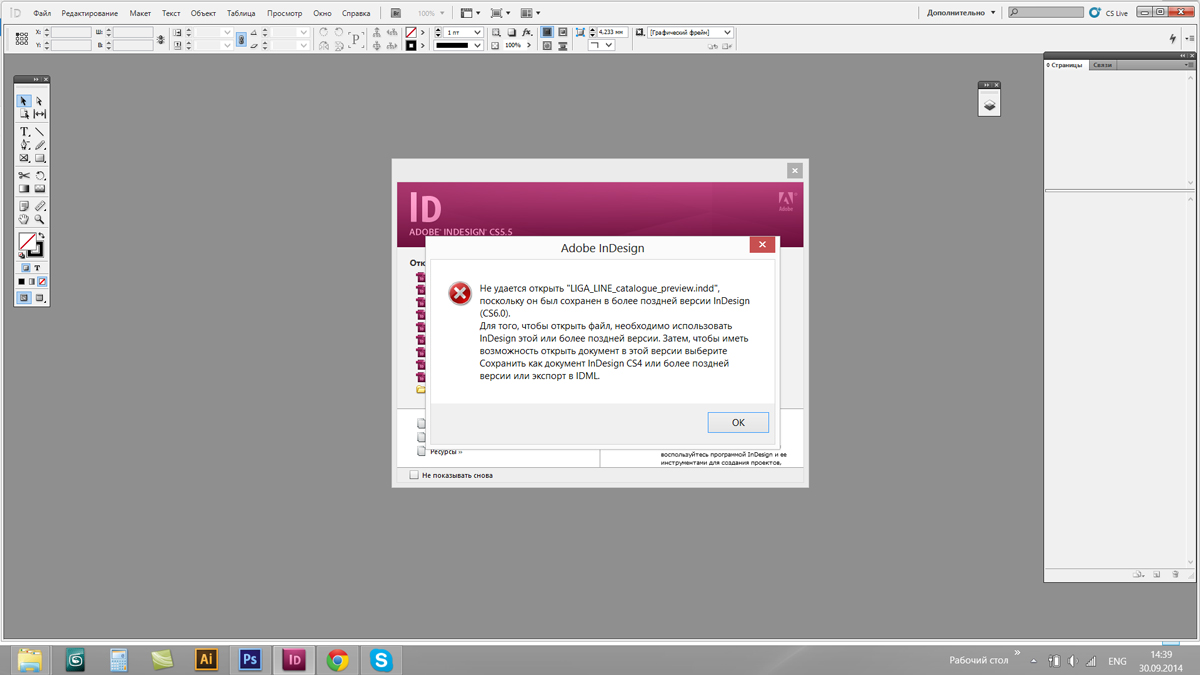Click OK in the Adobe InDesign error dialog
Screen dimensions: 1200x675
pos(738,422)
